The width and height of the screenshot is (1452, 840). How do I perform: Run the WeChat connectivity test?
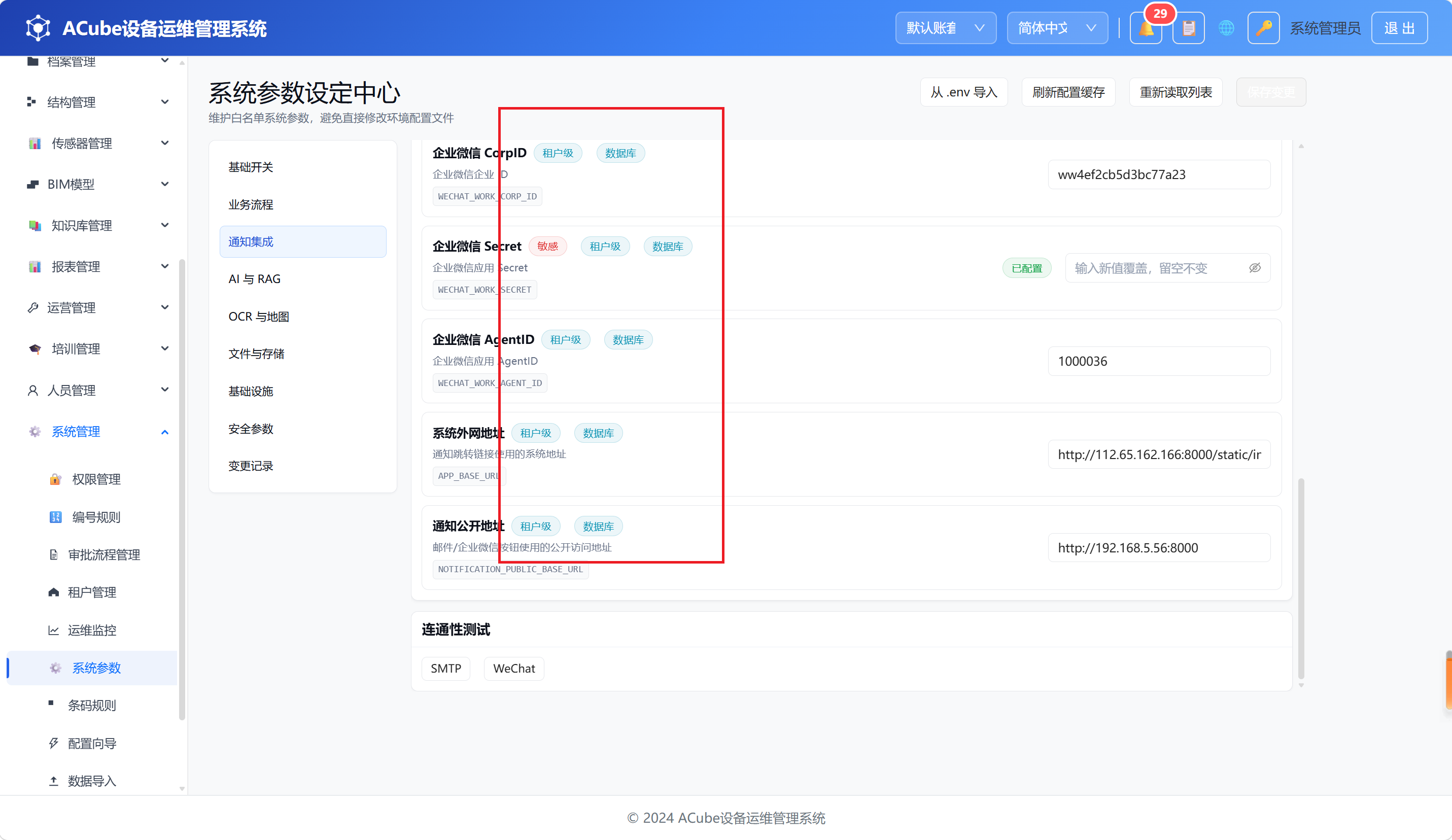coord(514,669)
